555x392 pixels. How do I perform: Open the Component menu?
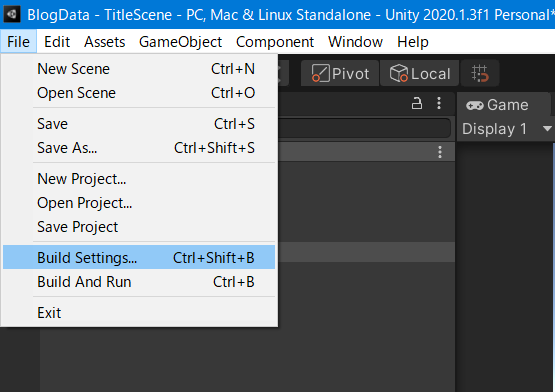(x=275, y=42)
